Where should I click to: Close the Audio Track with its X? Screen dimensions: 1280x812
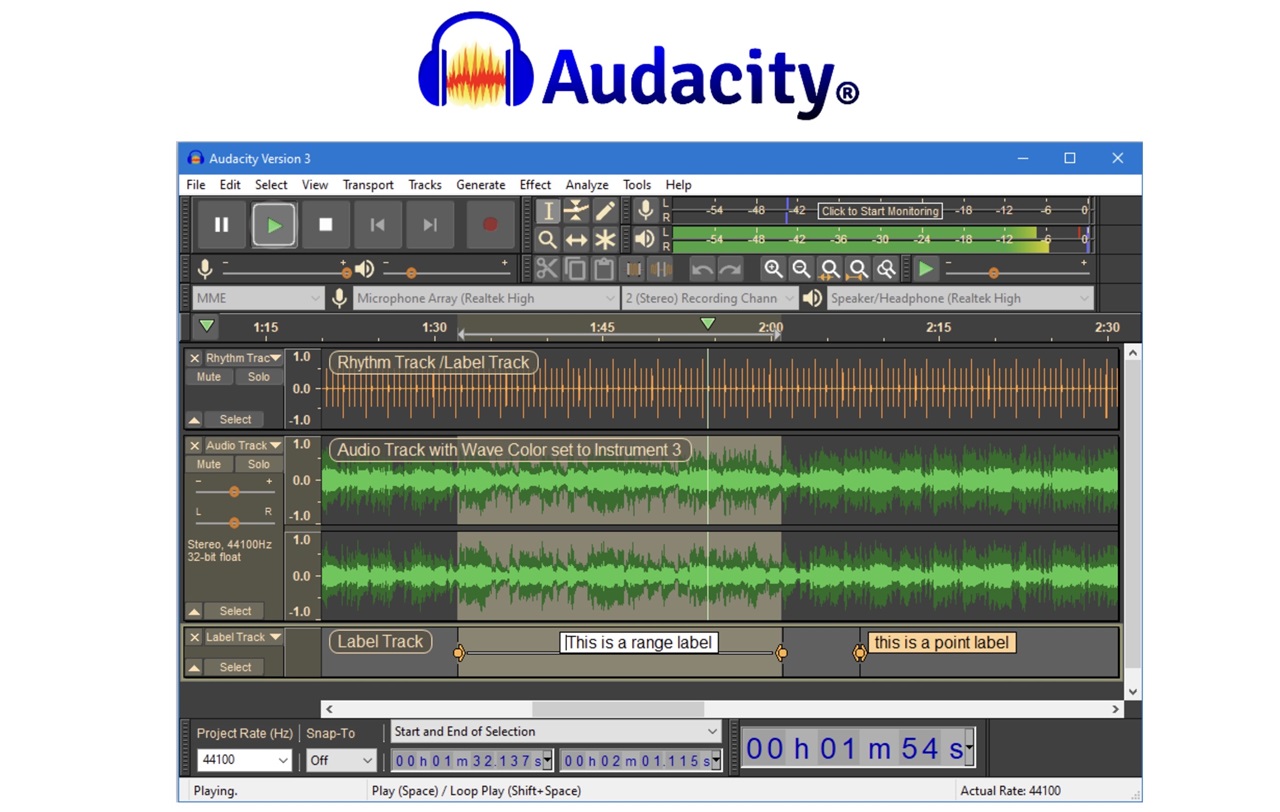[195, 445]
